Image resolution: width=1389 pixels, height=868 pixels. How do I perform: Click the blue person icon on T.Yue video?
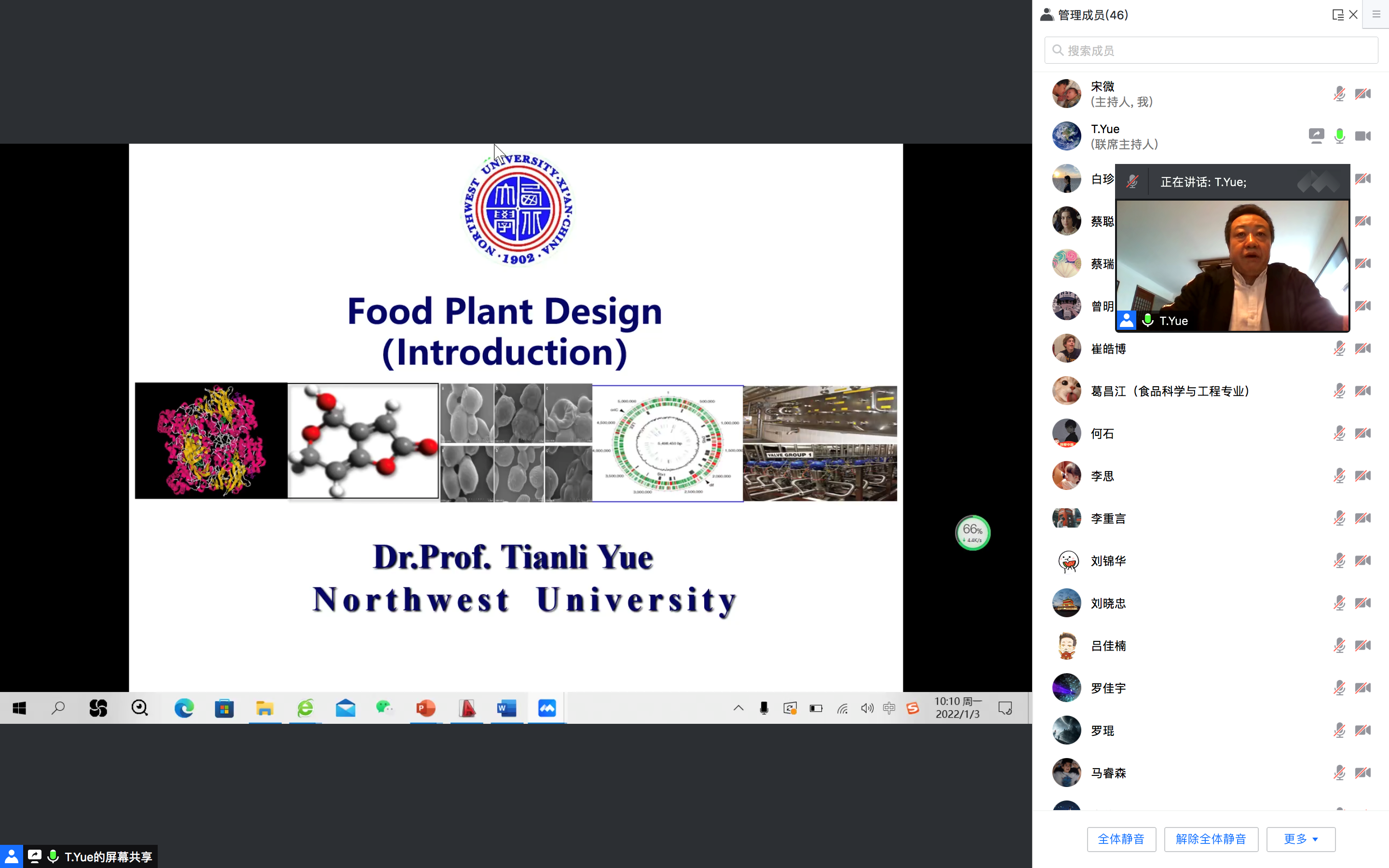[x=1126, y=320]
